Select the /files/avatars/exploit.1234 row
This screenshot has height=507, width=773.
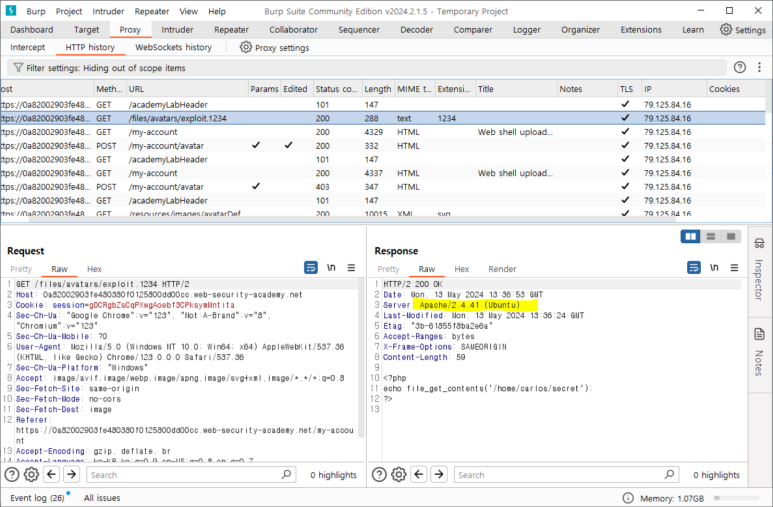(383, 118)
